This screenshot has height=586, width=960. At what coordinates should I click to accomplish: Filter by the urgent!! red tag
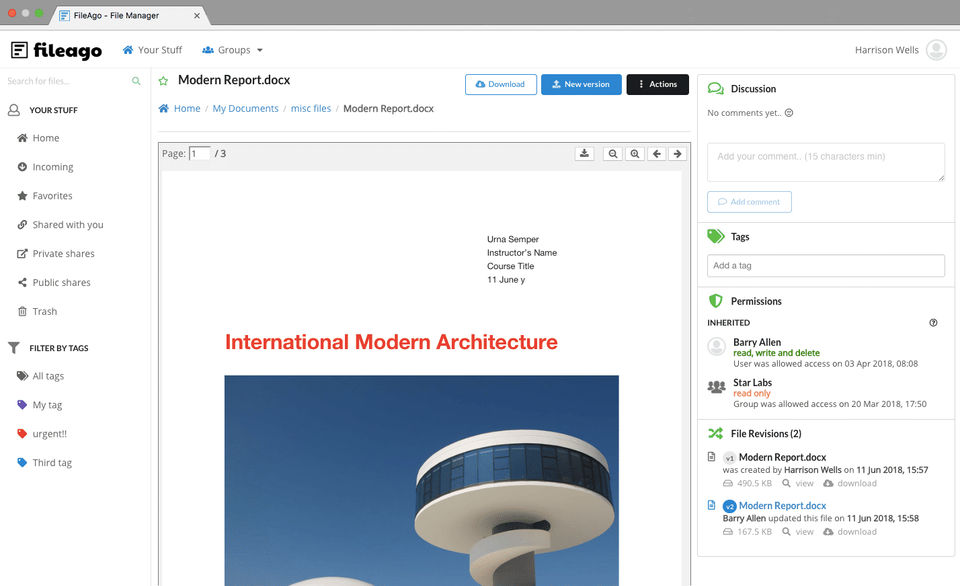click(49, 434)
